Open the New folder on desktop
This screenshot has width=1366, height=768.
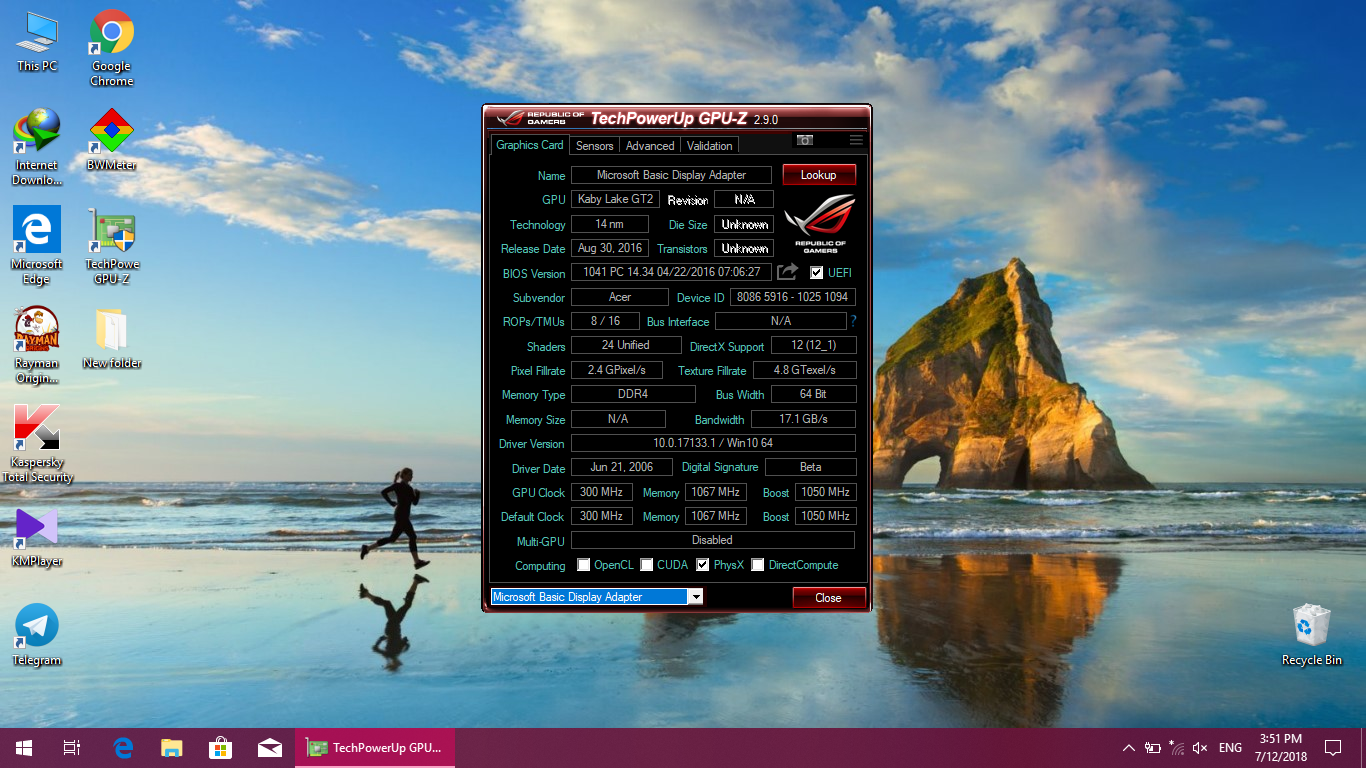click(112, 338)
